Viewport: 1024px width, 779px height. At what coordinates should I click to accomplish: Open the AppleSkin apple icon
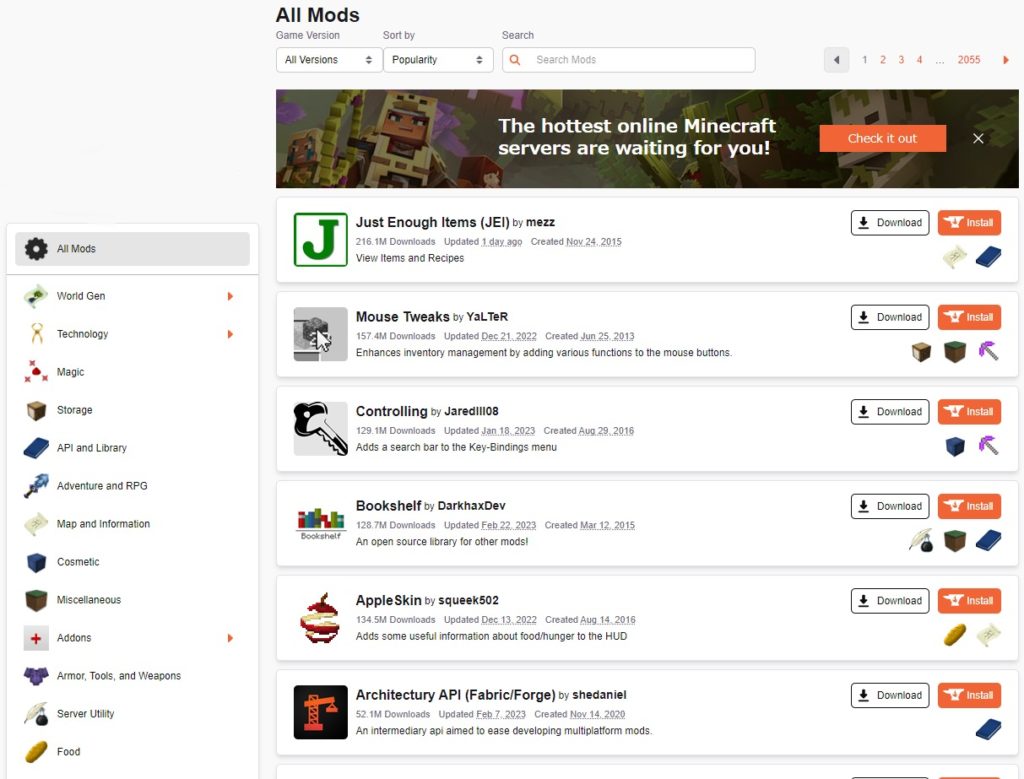click(320, 618)
